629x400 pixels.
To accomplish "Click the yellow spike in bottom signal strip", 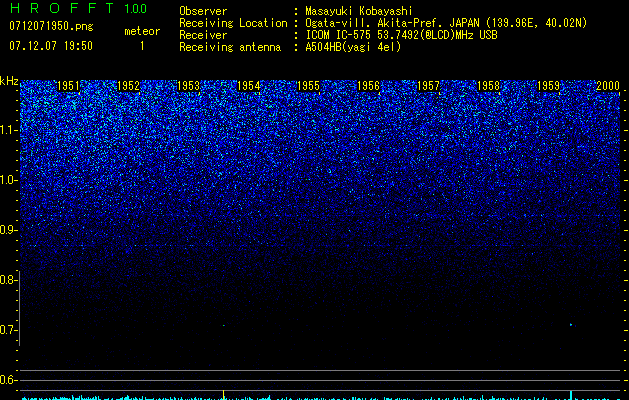I will (x=223, y=394).
